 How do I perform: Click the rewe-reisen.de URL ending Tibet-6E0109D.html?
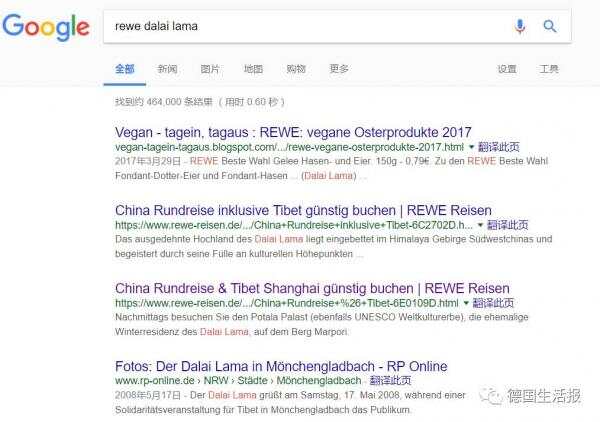coord(287,303)
